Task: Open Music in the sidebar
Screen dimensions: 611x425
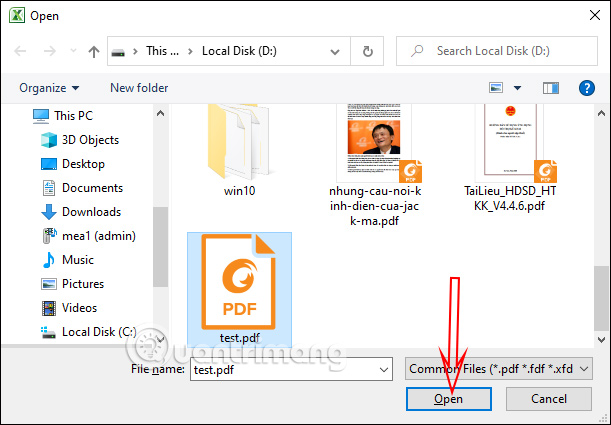Action: [x=78, y=260]
